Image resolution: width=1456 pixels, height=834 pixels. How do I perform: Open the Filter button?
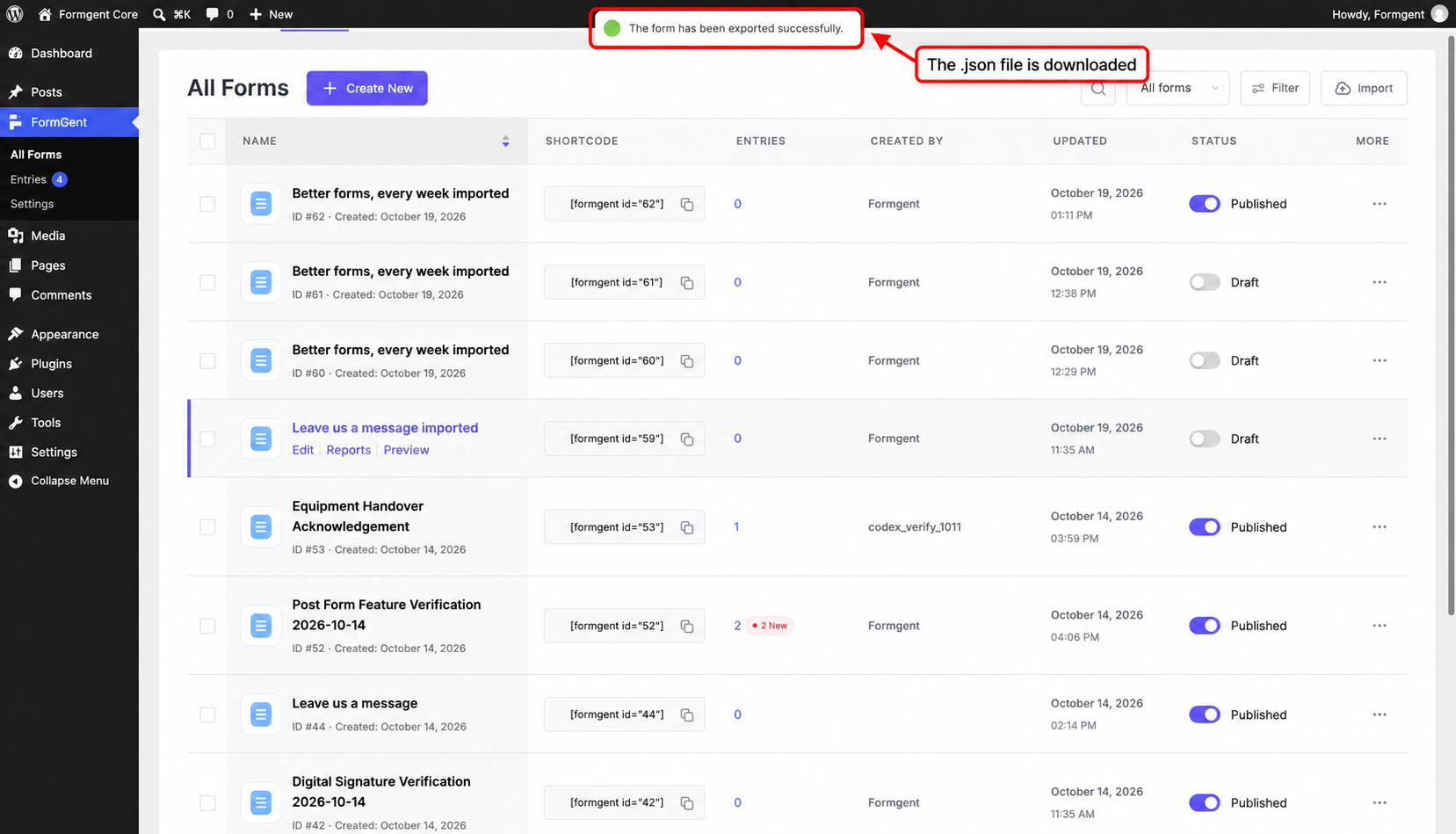coord(1275,89)
